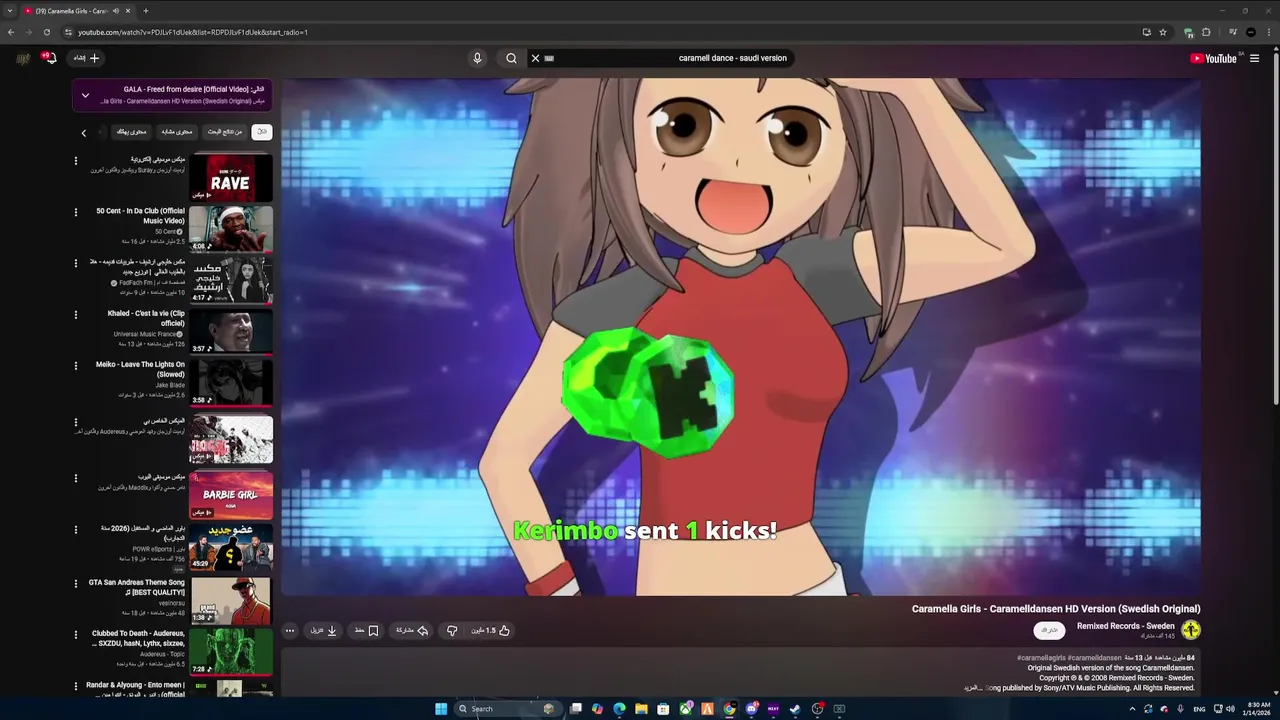Open options for 50 Cent In Da Club
Viewport: 1280px width, 720px height.
pyautogui.click(x=76, y=212)
